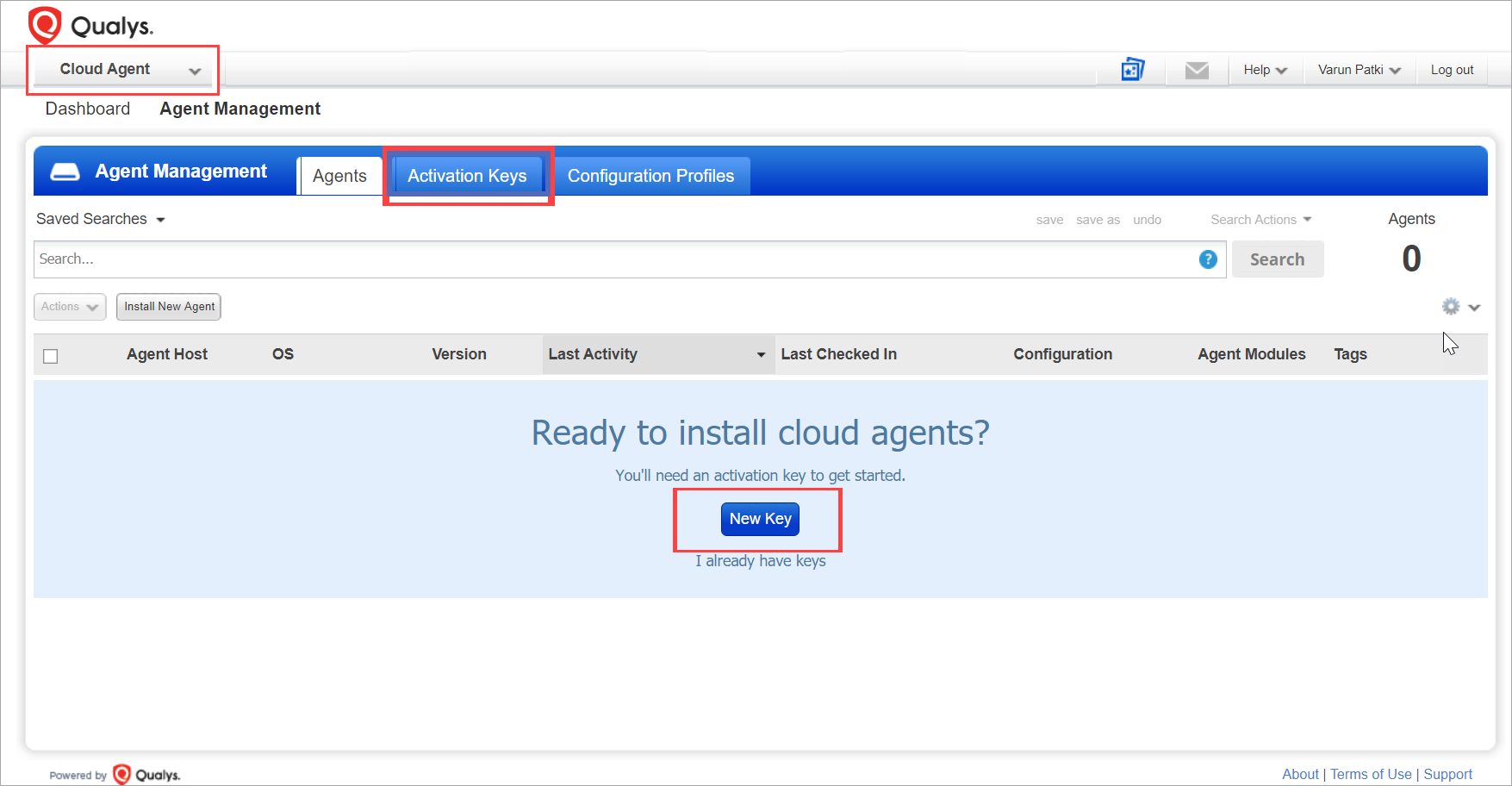Open the Actions dropdown button
This screenshot has width=1512, height=786.
coord(70,307)
